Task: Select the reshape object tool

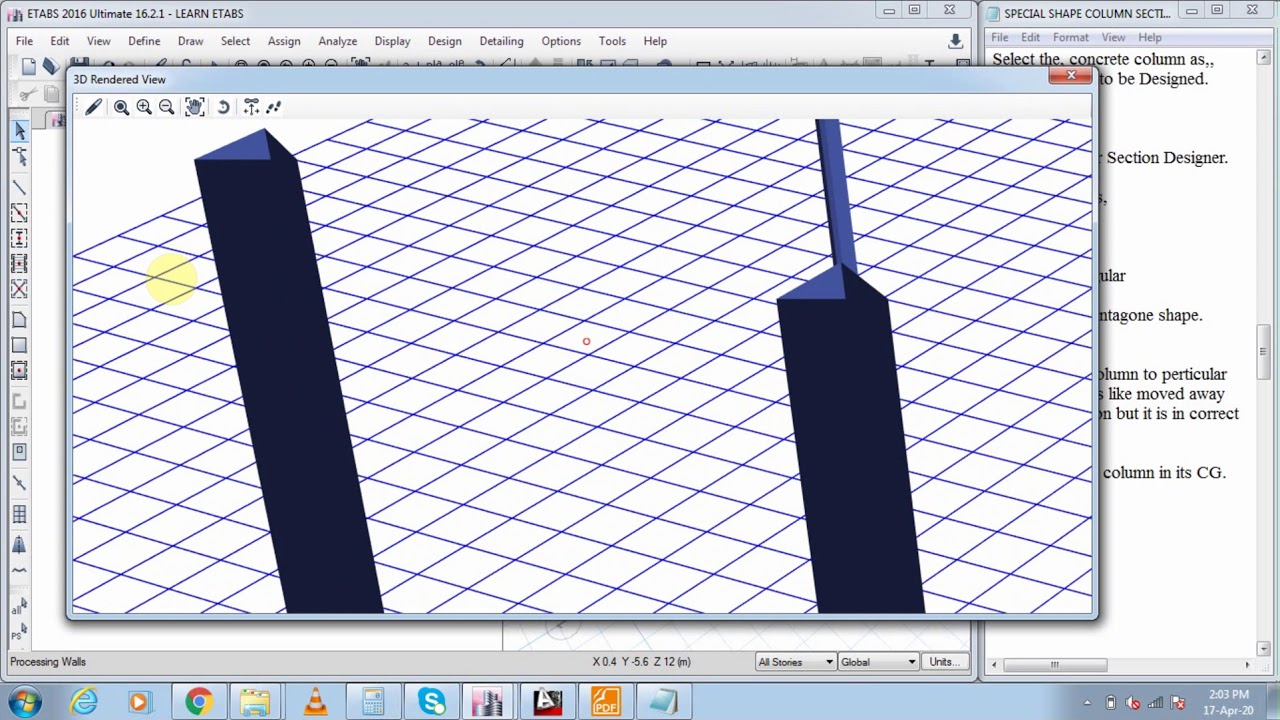Action: coord(19,156)
